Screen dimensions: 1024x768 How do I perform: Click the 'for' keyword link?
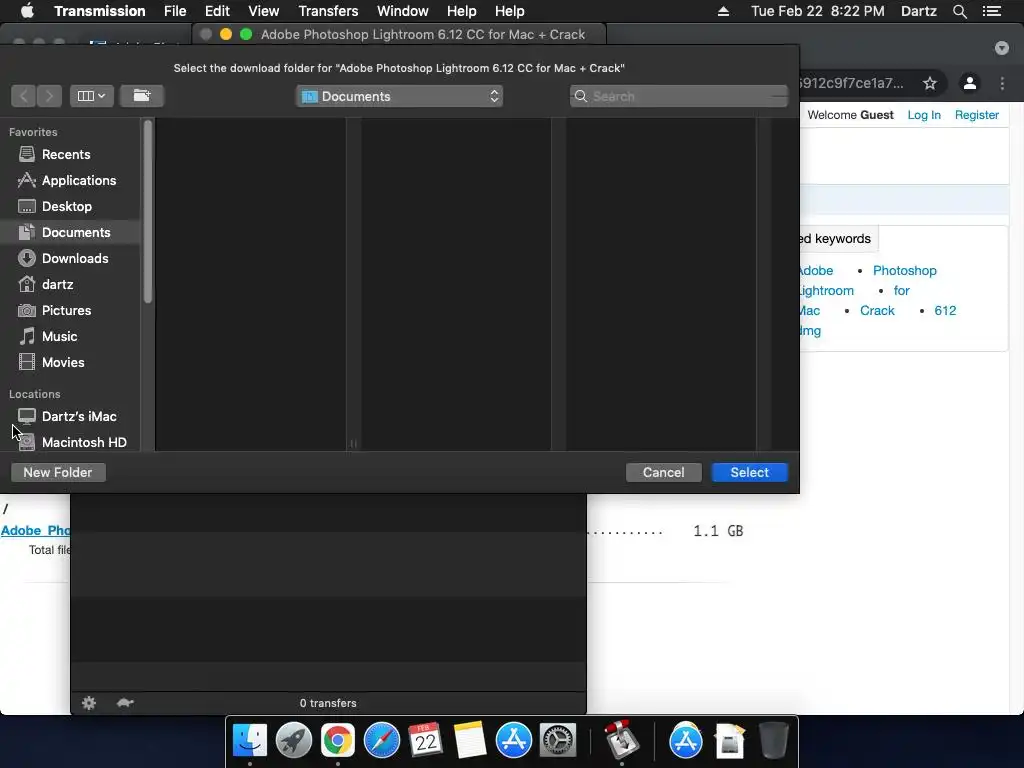click(901, 291)
